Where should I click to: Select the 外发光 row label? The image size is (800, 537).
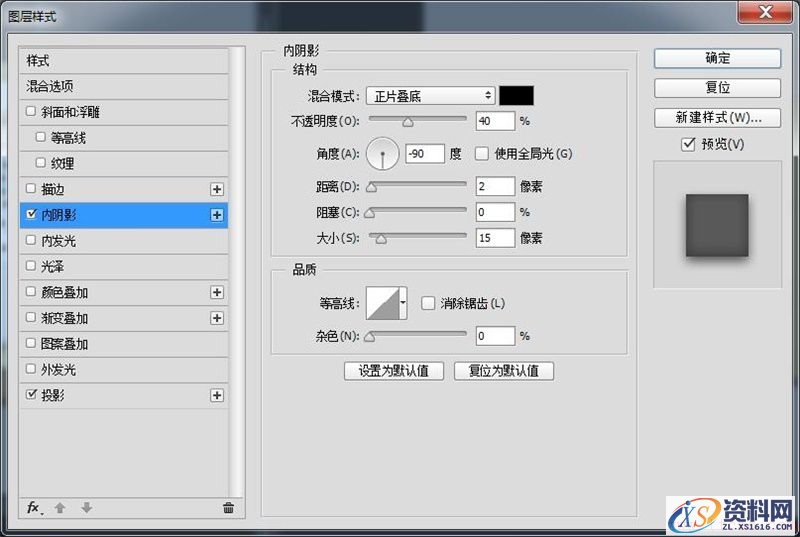pos(59,369)
